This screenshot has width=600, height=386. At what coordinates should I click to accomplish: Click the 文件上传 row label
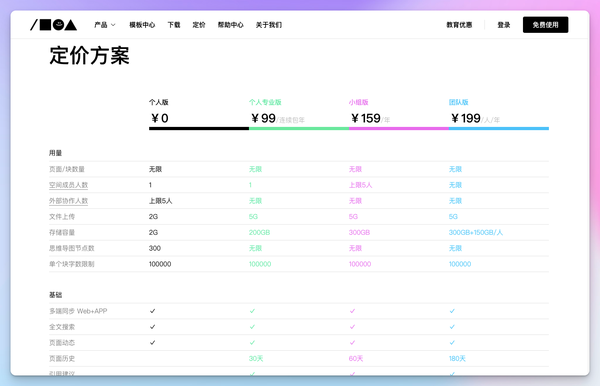coord(62,217)
